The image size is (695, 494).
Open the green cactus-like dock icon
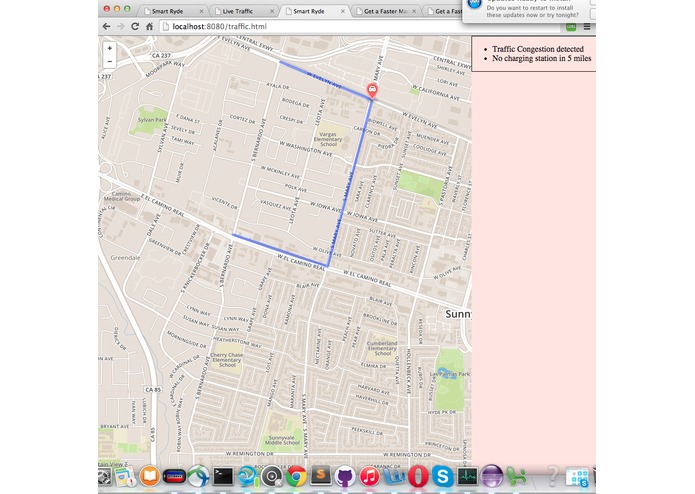pos(516,476)
